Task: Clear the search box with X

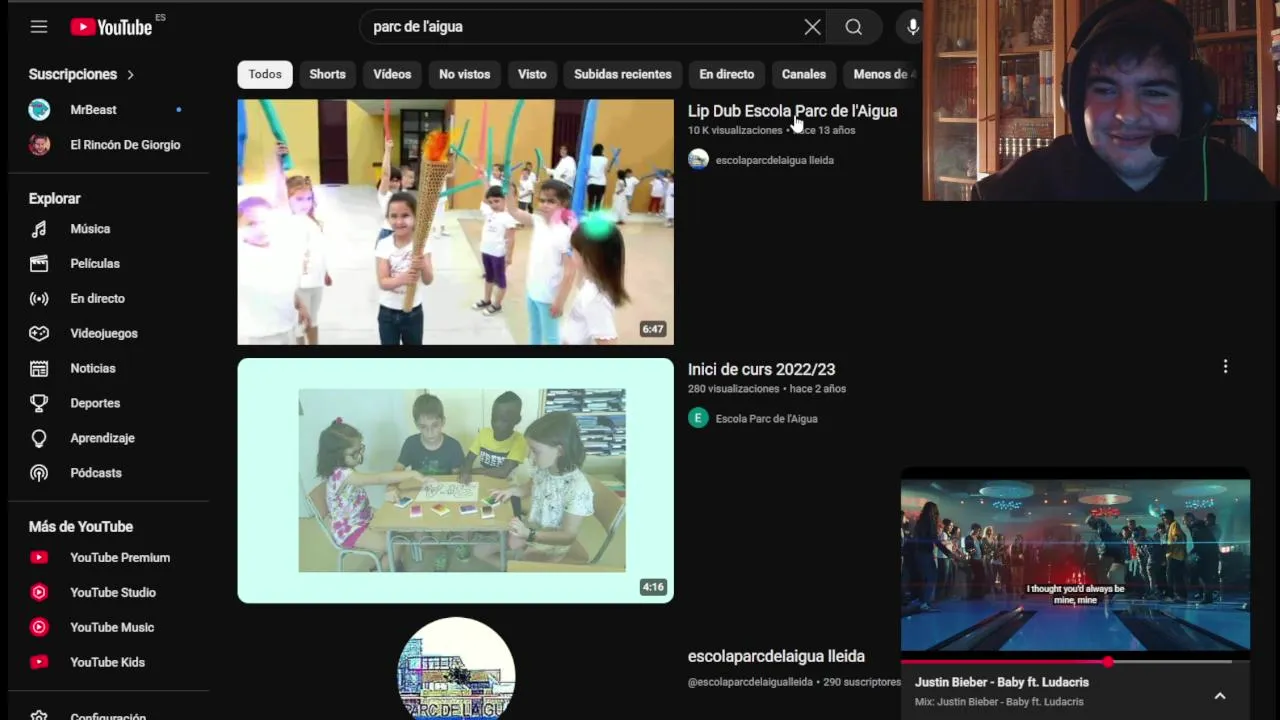Action: tap(812, 27)
